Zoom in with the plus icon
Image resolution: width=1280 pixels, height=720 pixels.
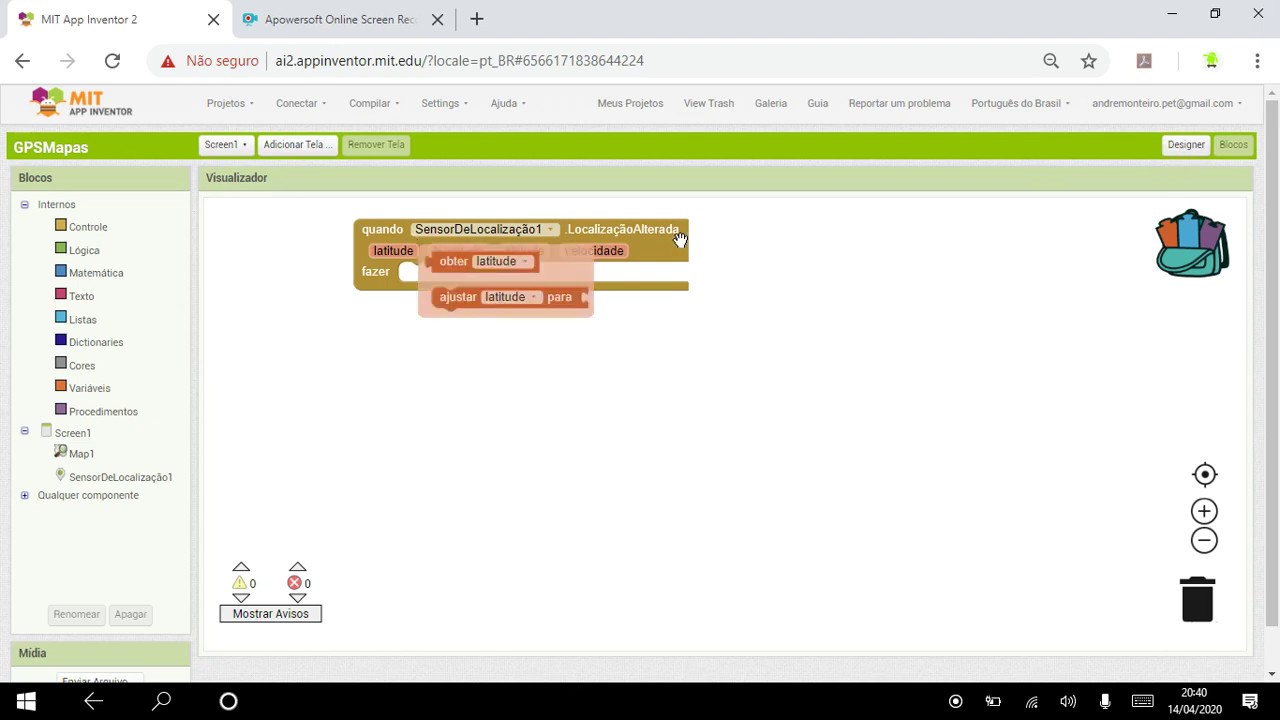pos(1204,511)
